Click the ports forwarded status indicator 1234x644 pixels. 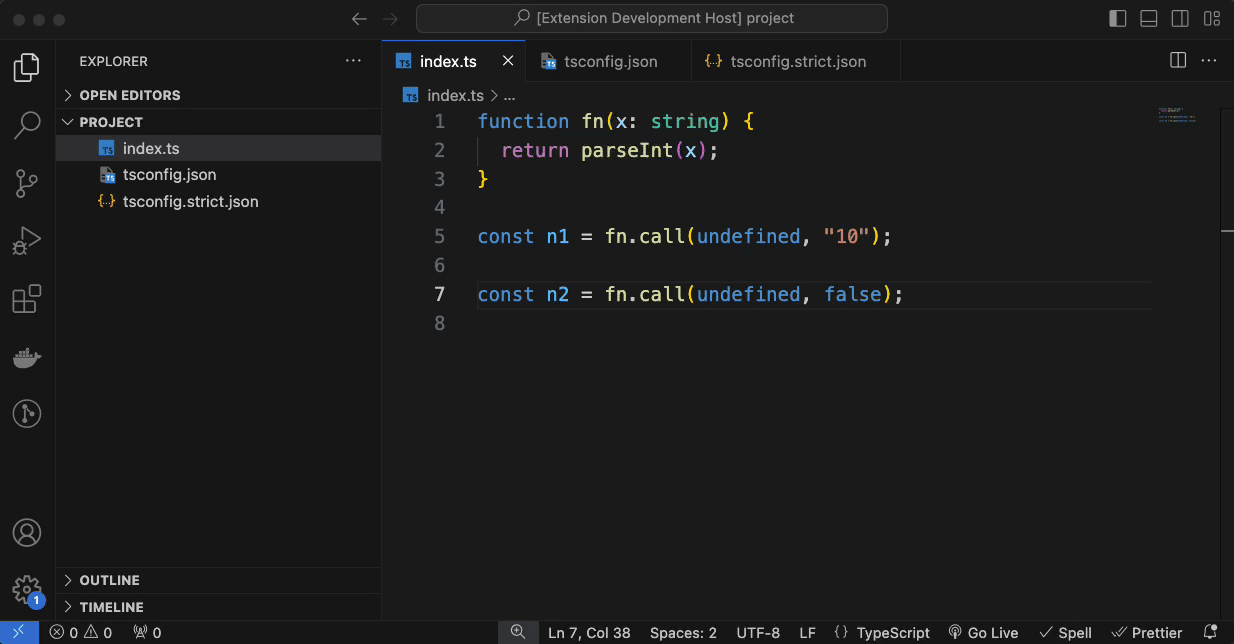point(147,632)
